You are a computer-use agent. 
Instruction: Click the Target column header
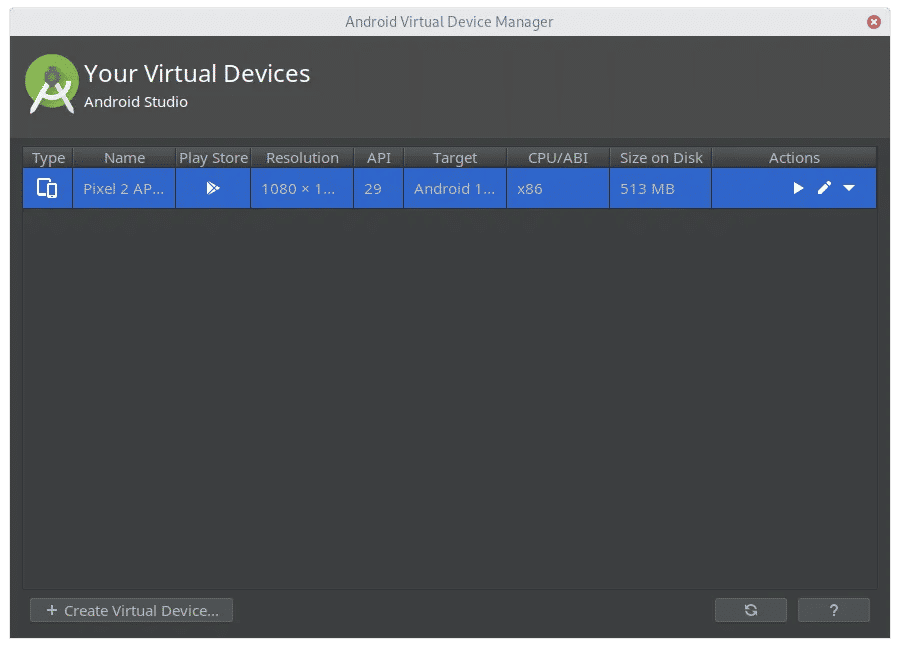coord(455,158)
